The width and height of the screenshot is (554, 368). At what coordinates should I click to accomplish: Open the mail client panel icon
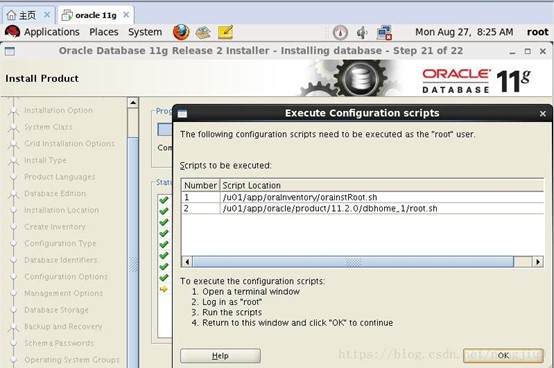pos(203,32)
